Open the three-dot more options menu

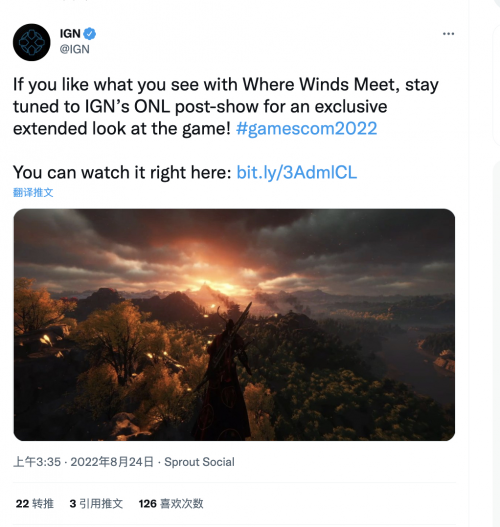[448, 34]
